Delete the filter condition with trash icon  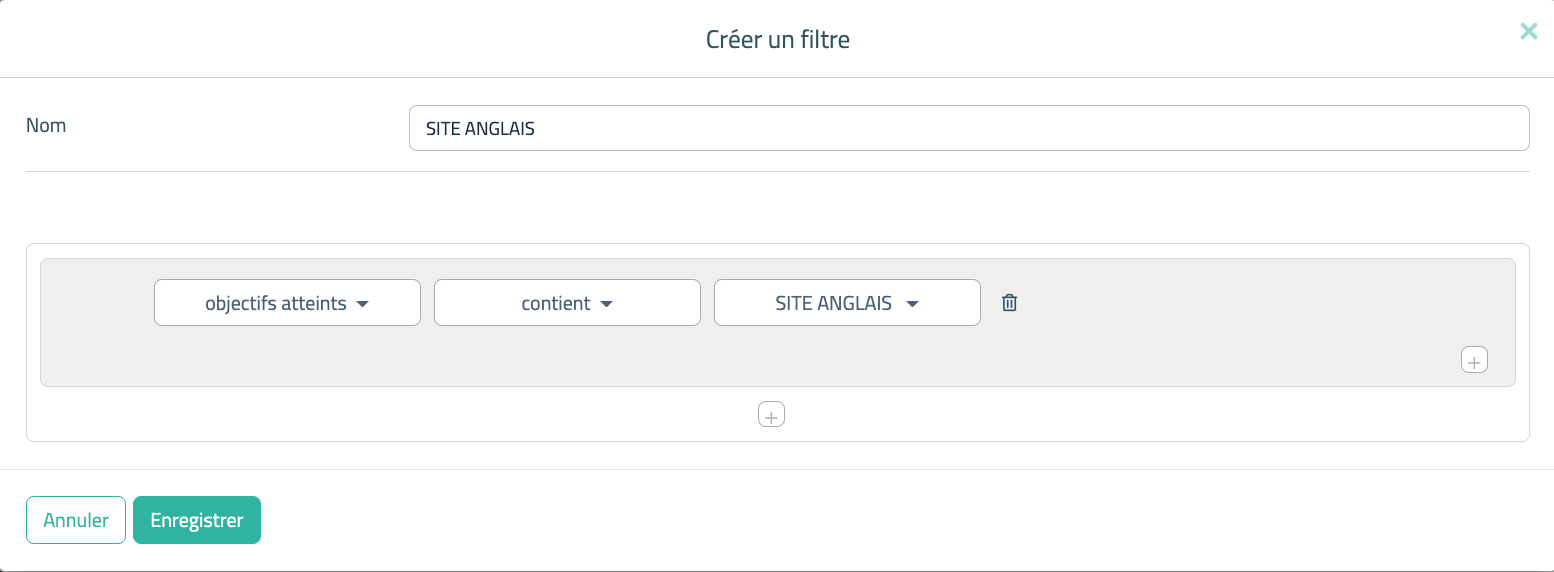(1009, 303)
